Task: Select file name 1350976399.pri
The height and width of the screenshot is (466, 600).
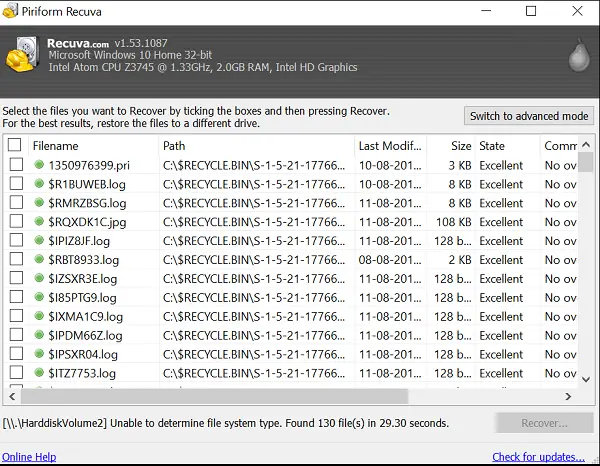Action: point(89,165)
